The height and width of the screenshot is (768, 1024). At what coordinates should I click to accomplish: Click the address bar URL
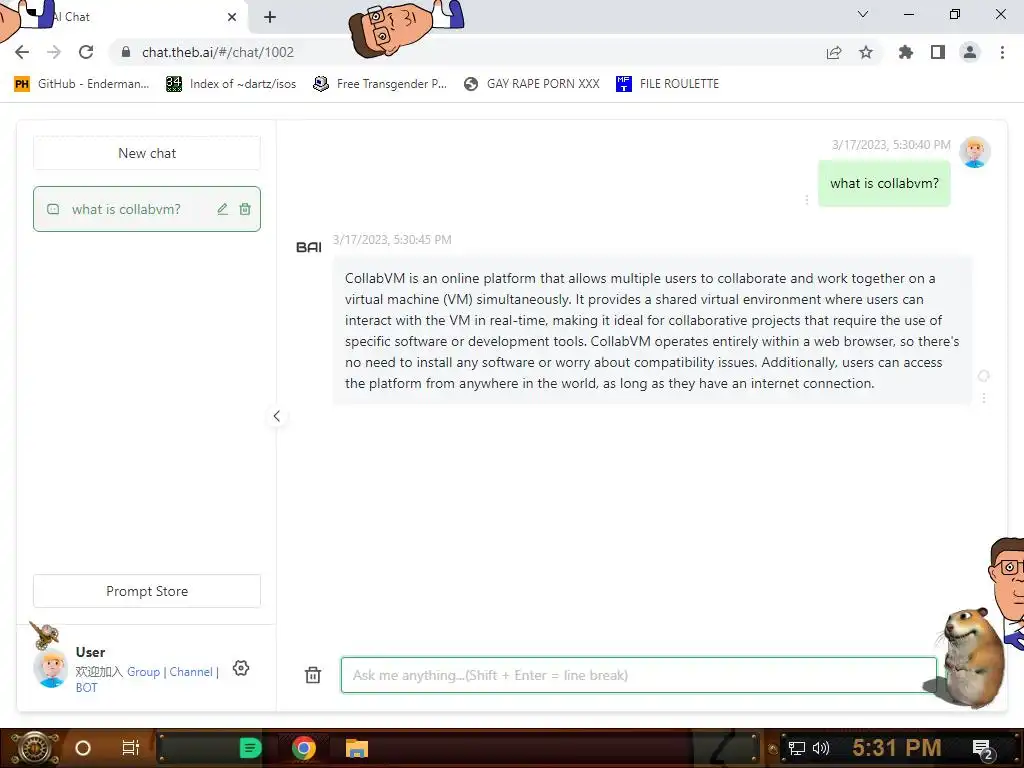coord(217,52)
